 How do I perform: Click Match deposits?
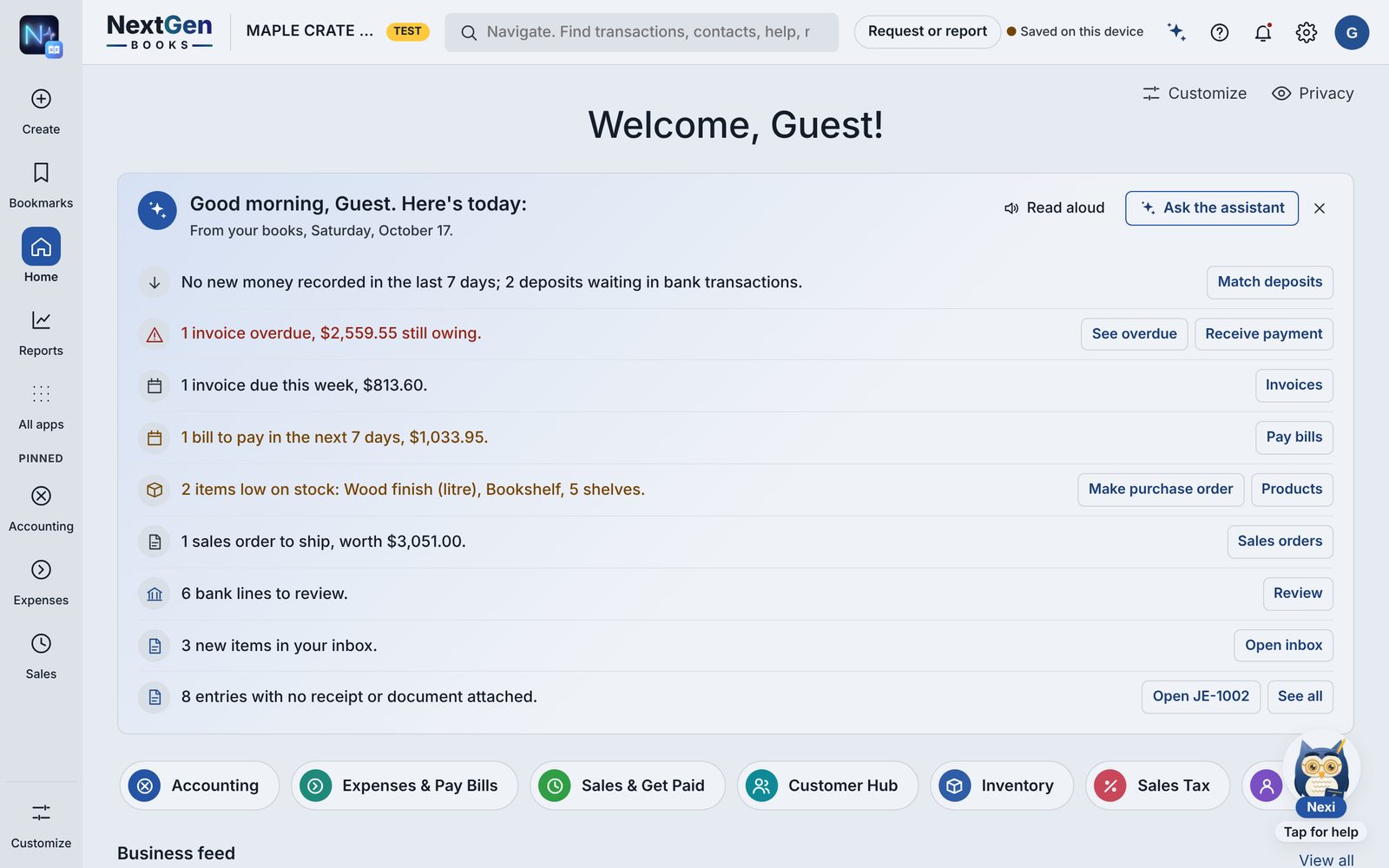tap(1270, 282)
